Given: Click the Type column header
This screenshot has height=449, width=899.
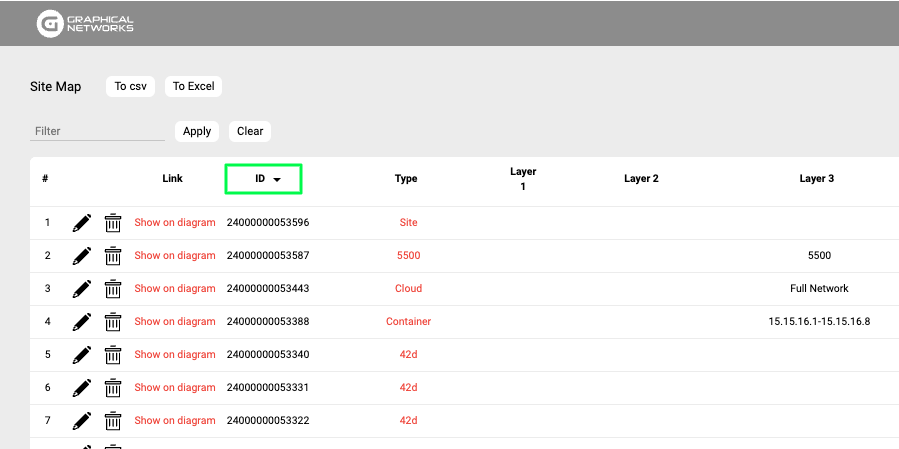Looking at the screenshot, I should click(406, 179).
